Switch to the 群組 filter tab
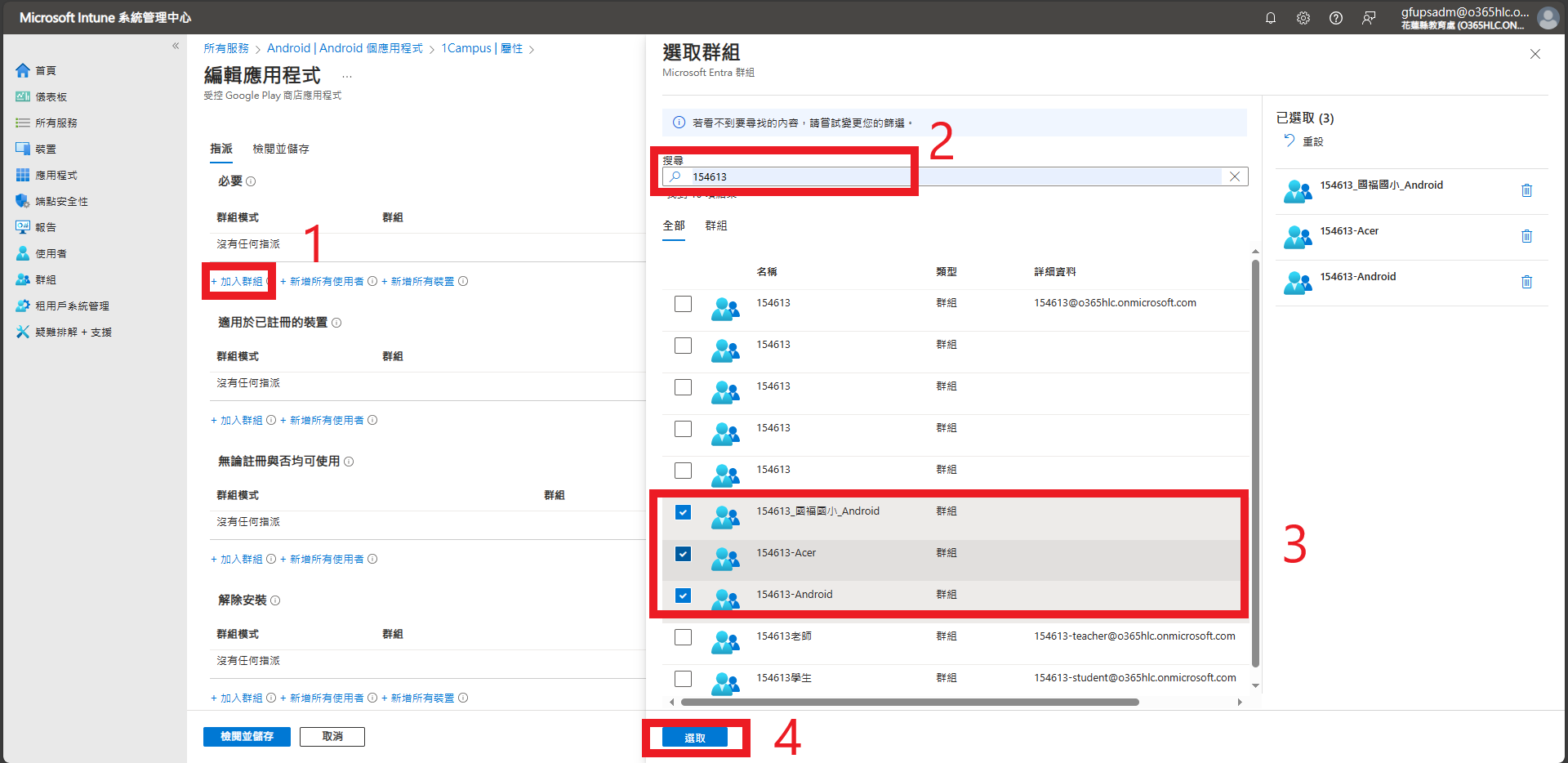This screenshot has width=1568, height=763. (716, 225)
